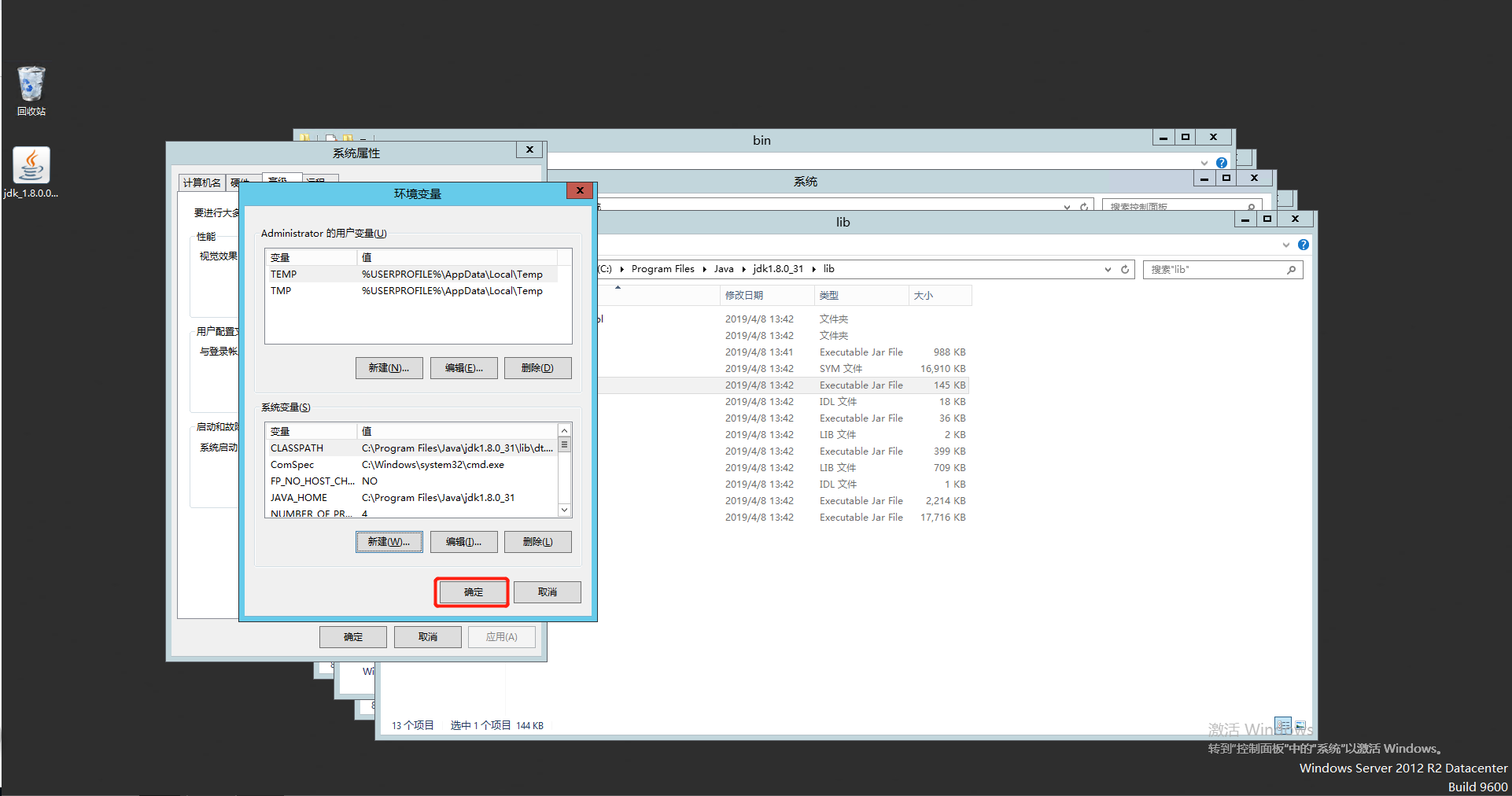
Task: Click the refresh icon beside lib address bar
Action: [x=1123, y=269]
